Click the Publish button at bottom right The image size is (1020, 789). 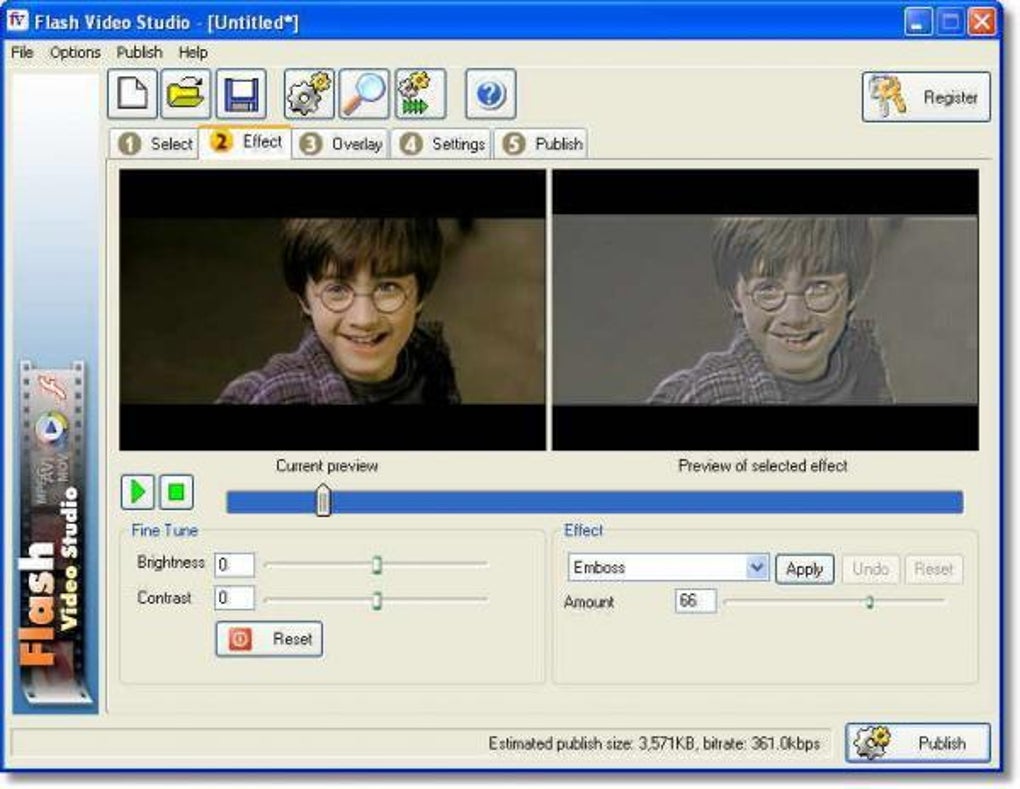(x=918, y=742)
